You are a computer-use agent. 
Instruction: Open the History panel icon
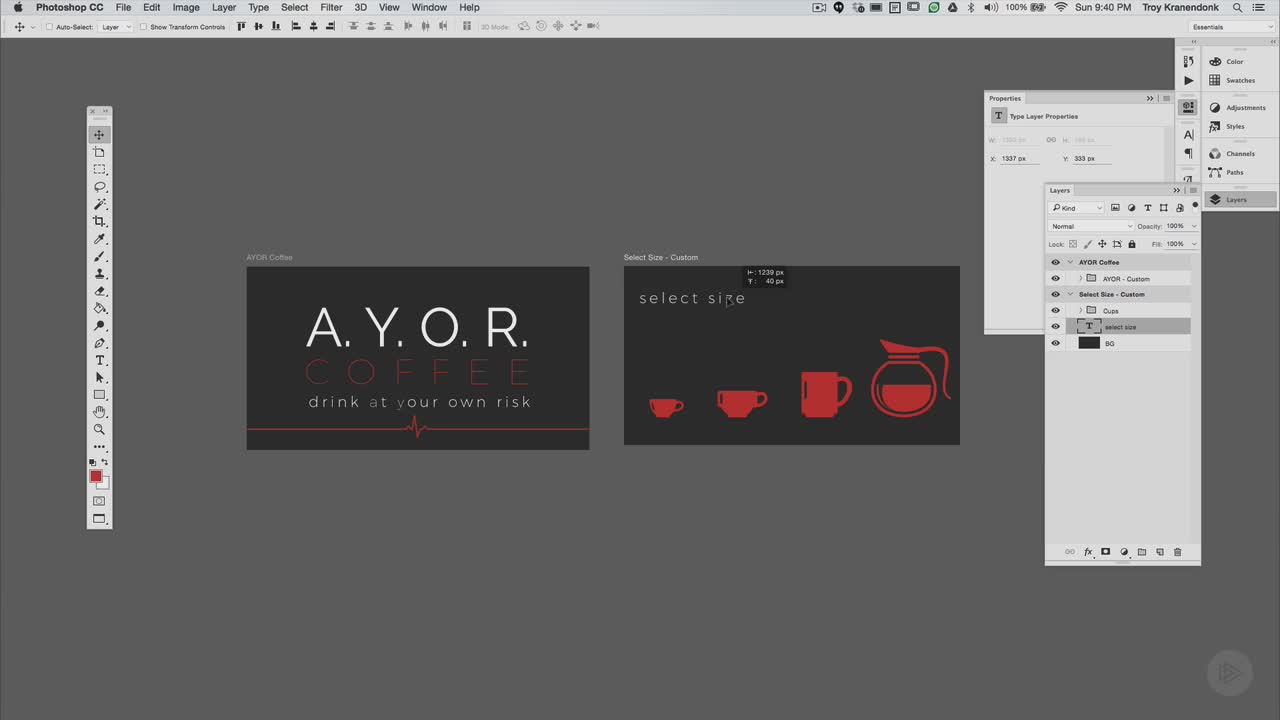click(1188, 61)
